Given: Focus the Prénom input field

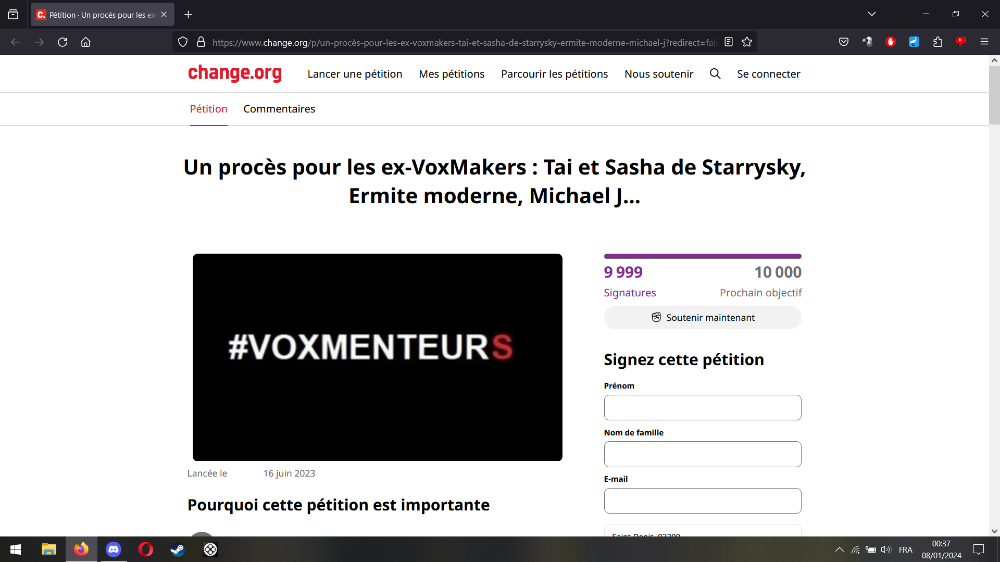Looking at the screenshot, I should coord(702,408).
